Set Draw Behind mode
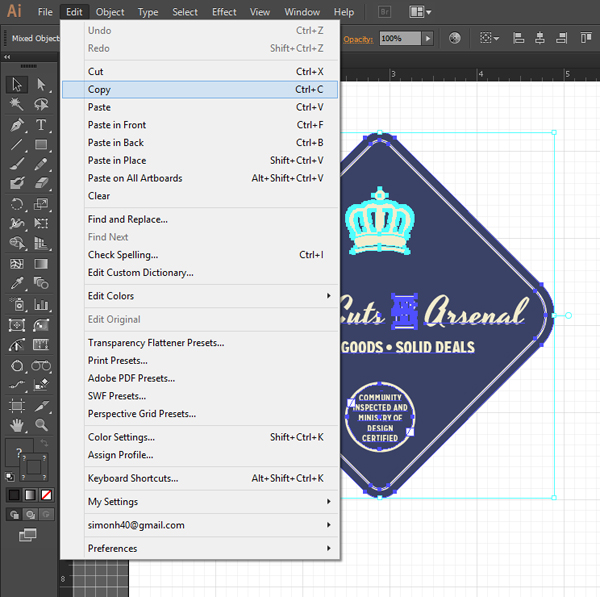The width and height of the screenshot is (600, 597). click(x=30, y=515)
